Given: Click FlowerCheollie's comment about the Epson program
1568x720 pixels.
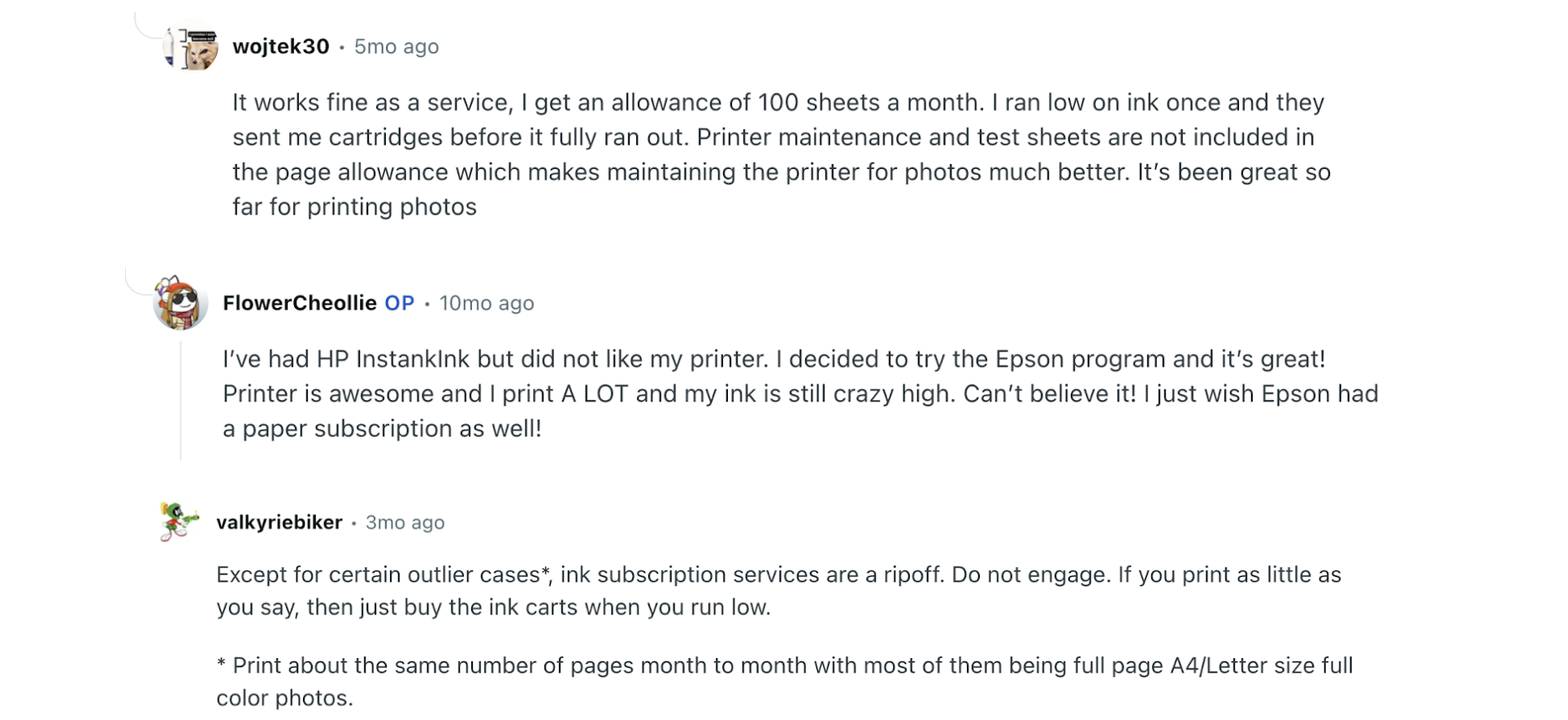Looking at the screenshot, I should (801, 394).
